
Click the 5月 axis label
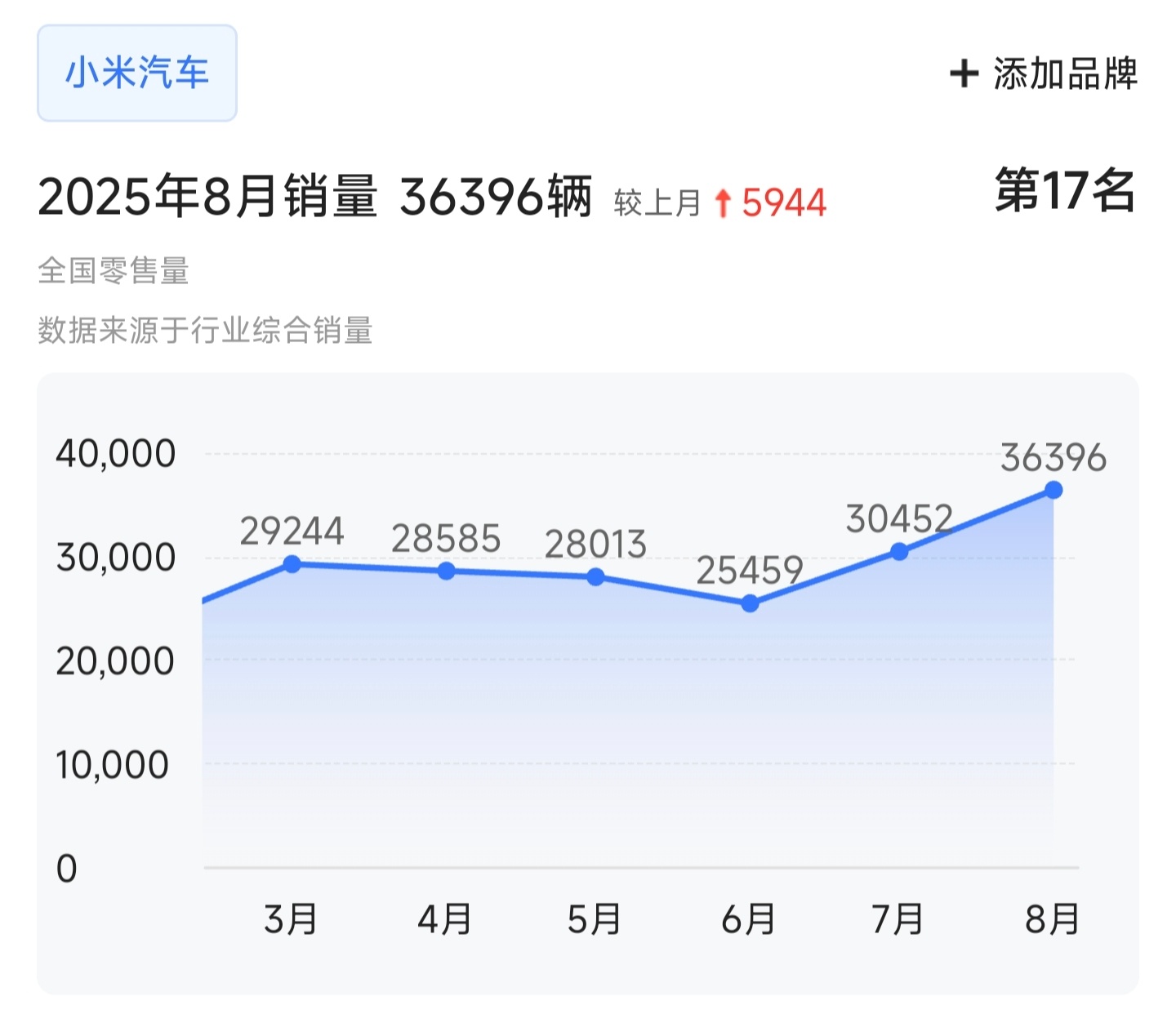pos(595,919)
